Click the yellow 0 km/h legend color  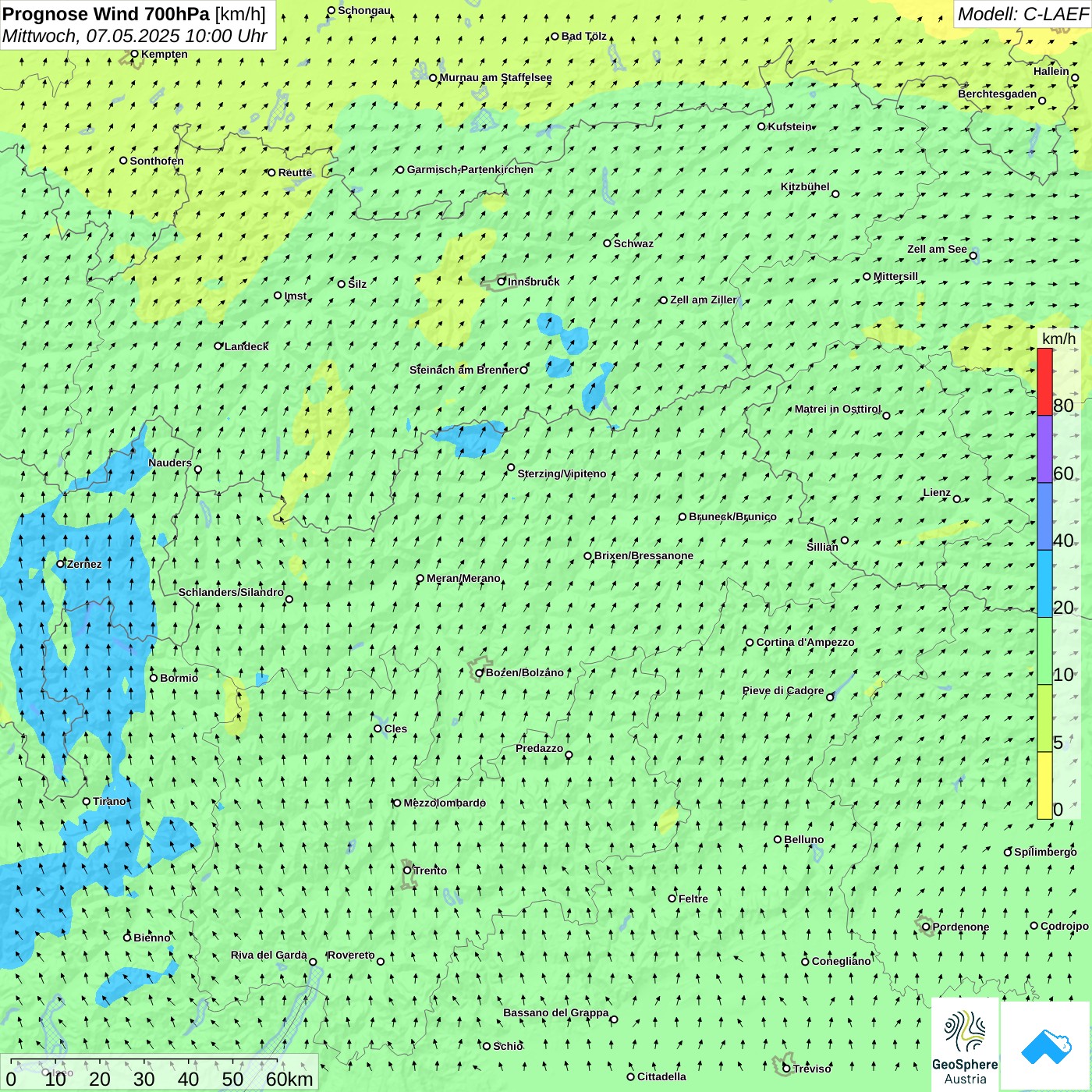(1044, 785)
